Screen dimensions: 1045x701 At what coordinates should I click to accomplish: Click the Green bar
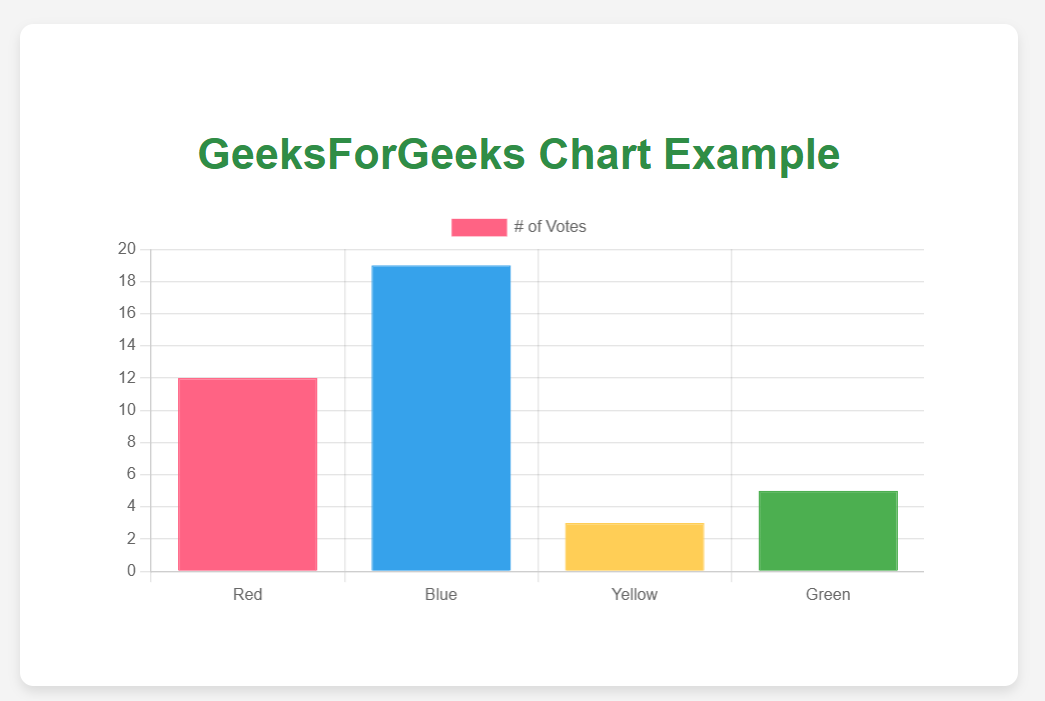(828, 531)
